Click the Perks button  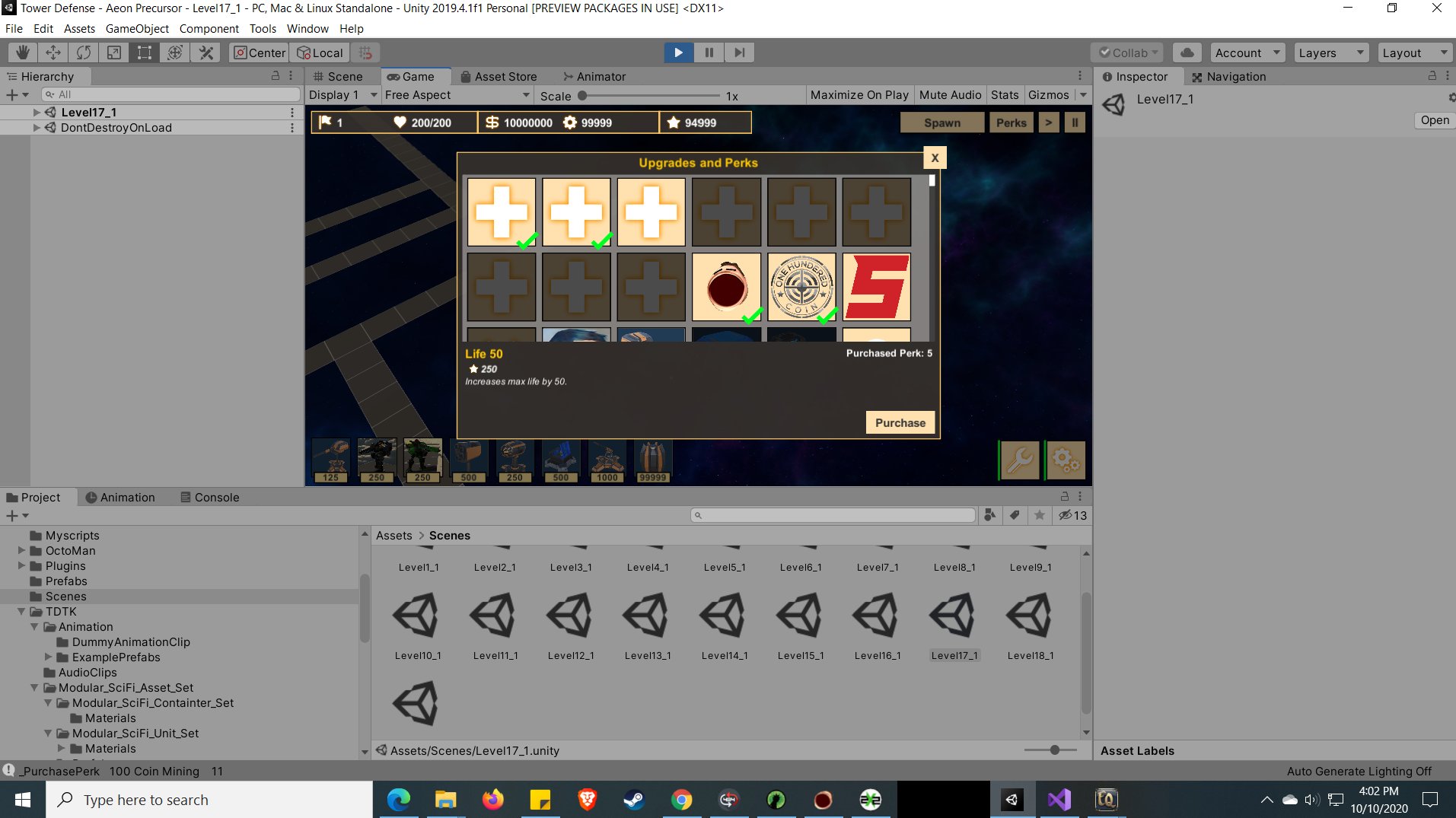[1012, 123]
